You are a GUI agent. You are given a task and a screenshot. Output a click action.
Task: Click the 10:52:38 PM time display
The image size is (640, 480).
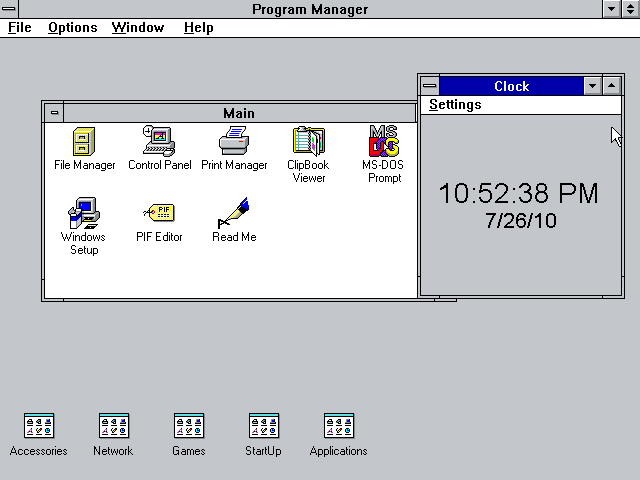(x=519, y=193)
